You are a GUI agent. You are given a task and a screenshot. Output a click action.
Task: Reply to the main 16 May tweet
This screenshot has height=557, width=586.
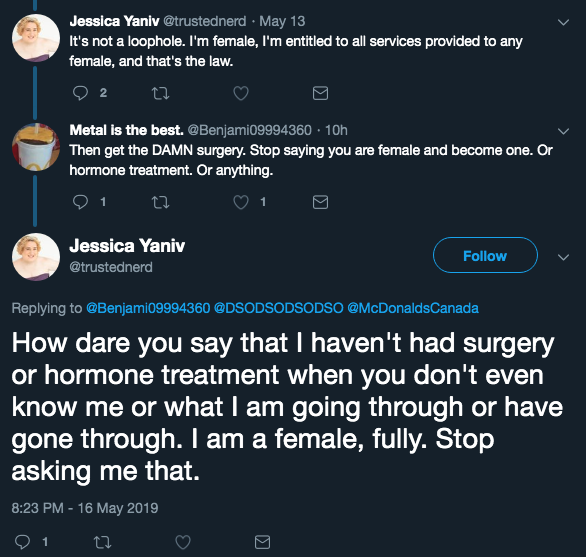click(22, 542)
